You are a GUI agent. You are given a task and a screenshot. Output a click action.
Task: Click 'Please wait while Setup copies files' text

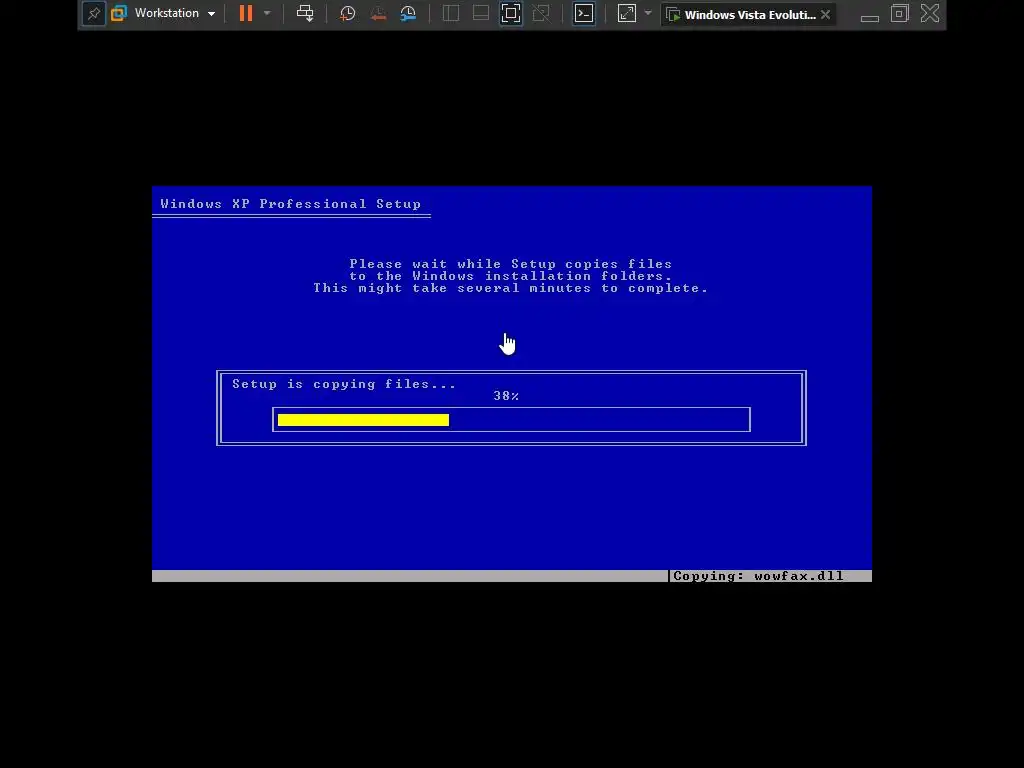pos(511,264)
